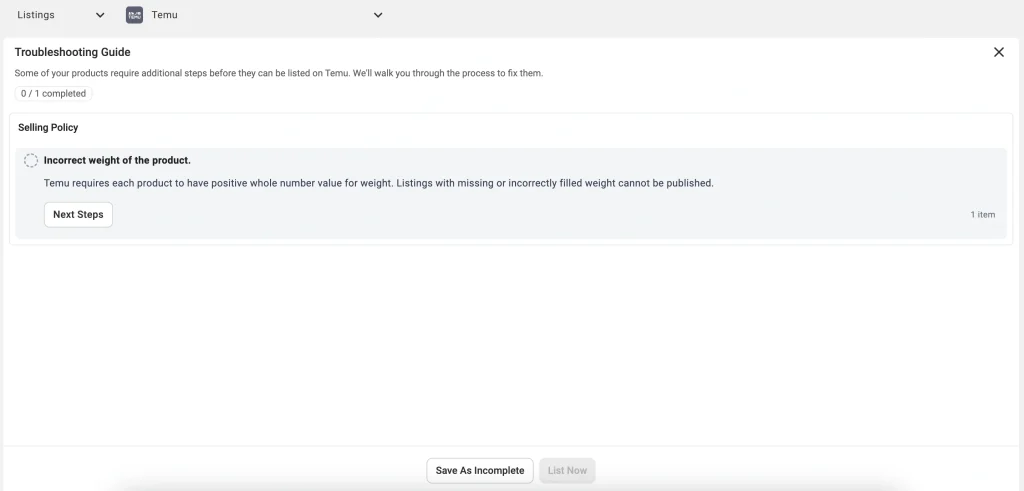Screen dimensions: 1024x491
Task: Click the dashed circle incomplete status icon
Action: tap(31, 160)
